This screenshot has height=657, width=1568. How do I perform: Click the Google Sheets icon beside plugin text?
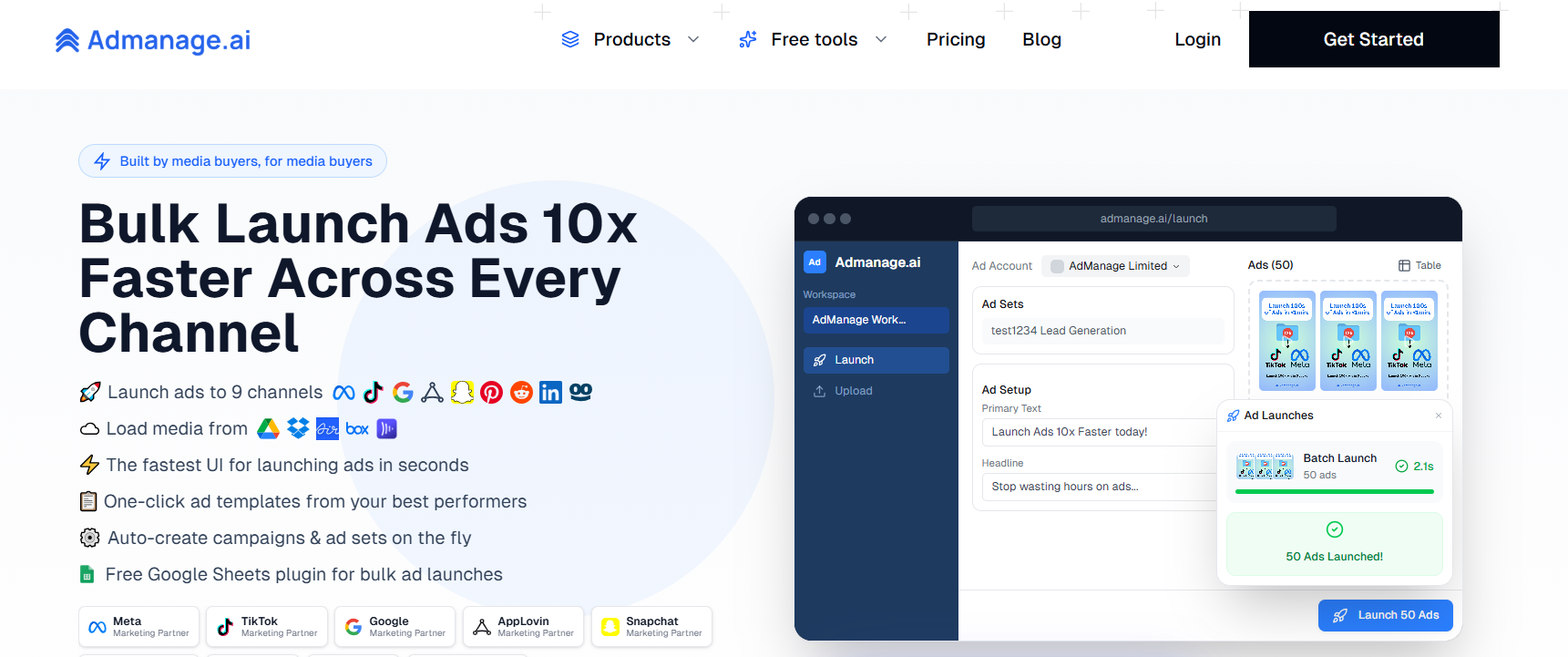click(x=87, y=575)
